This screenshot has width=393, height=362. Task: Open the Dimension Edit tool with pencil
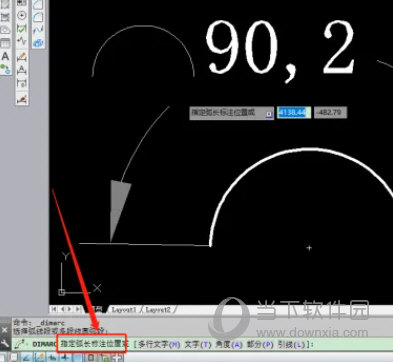[x=21, y=57]
